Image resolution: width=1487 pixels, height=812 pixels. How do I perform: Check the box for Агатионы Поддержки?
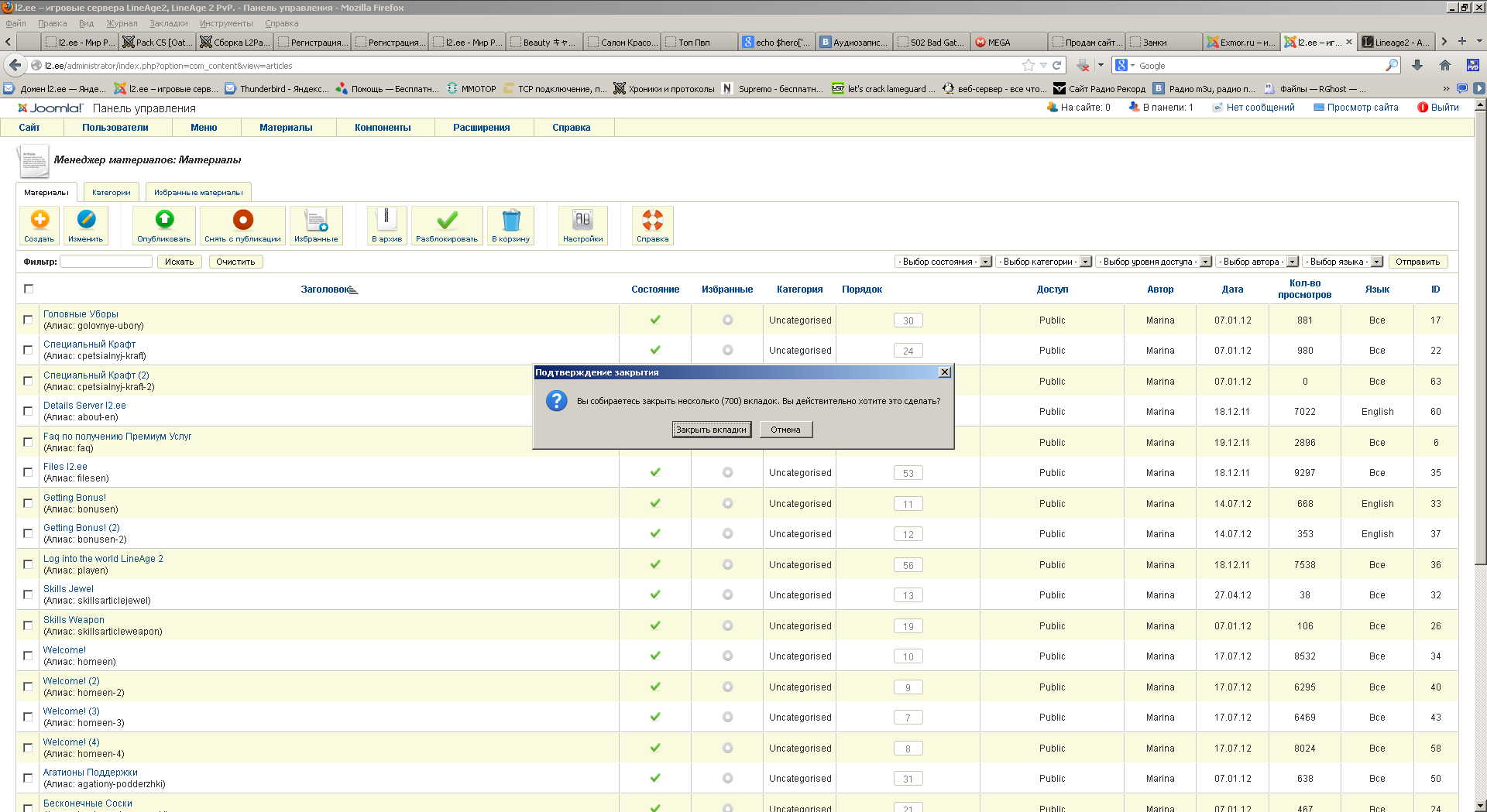[x=28, y=778]
